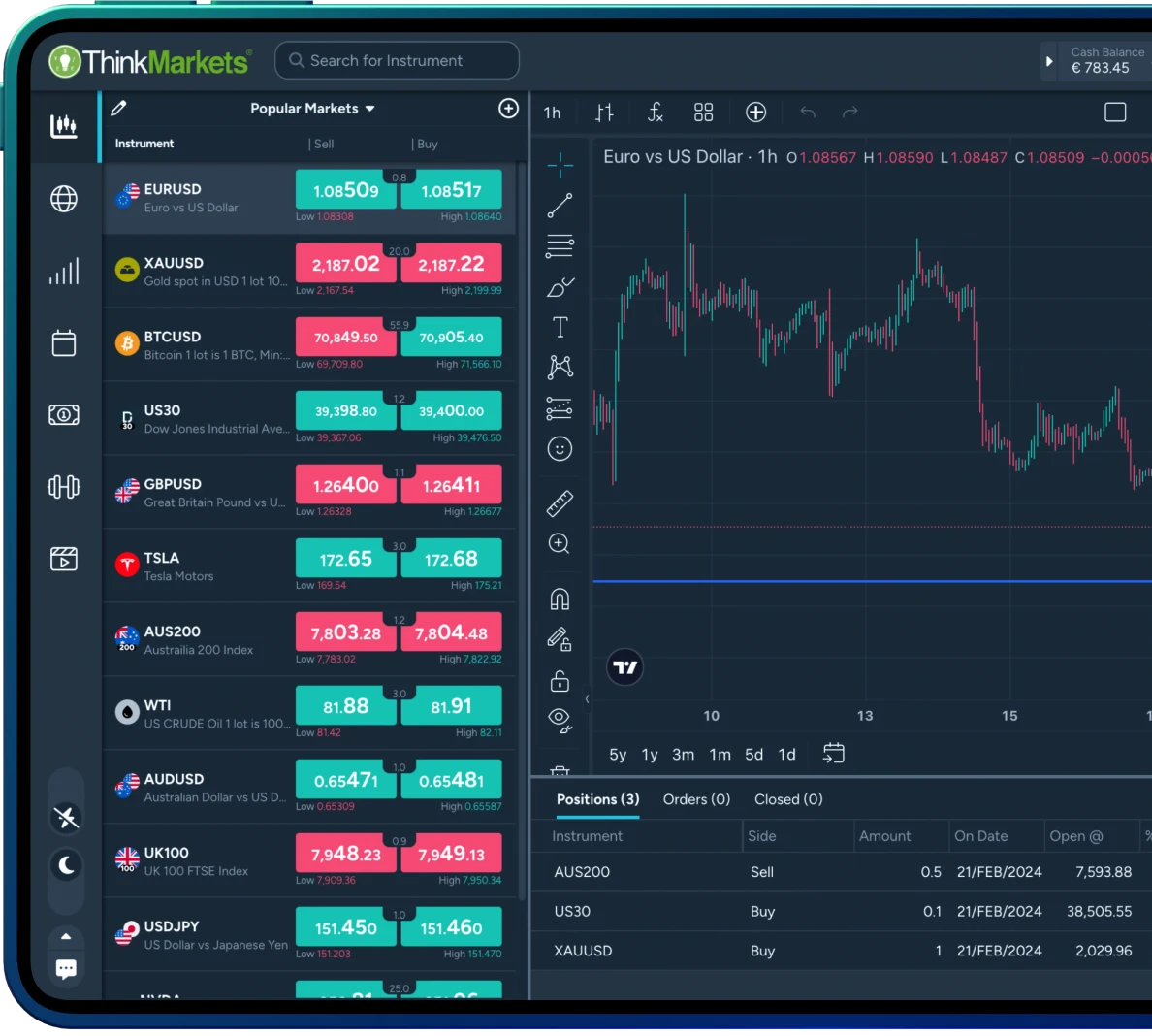Select the XABCD pattern tool
The height and width of the screenshot is (1036, 1152).
click(560, 367)
